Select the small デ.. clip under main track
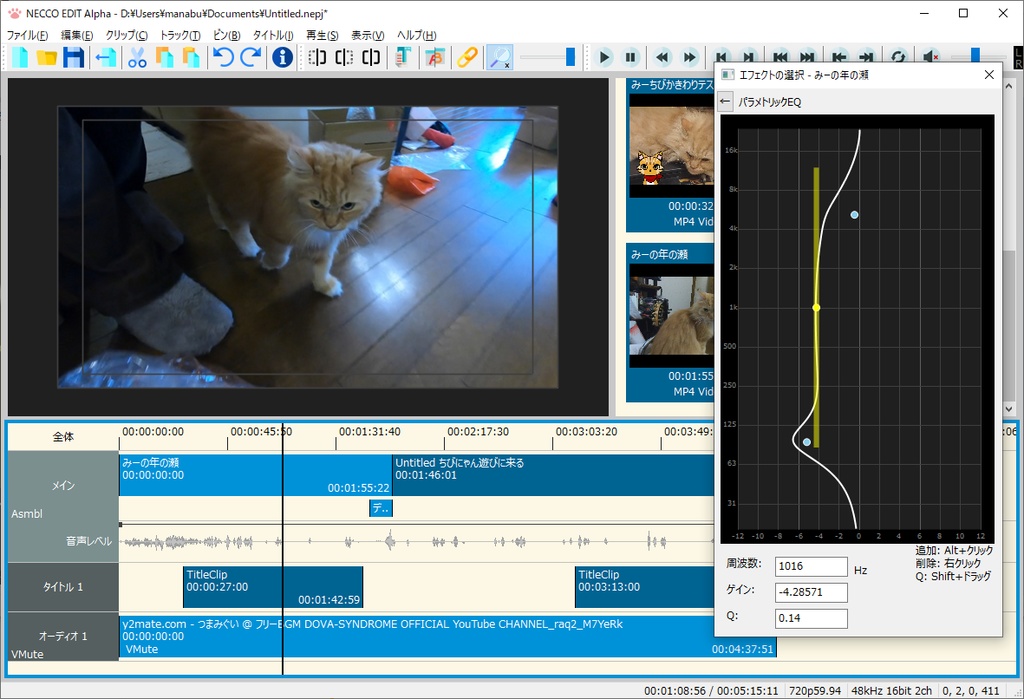Image resolution: width=1024 pixels, height=699 pixels. (381, 508)
